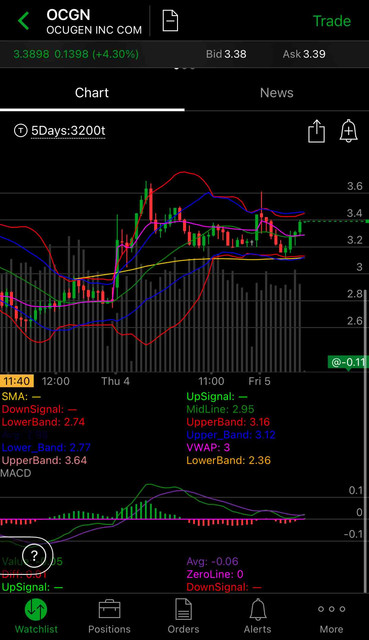Open the Positions tab

click(x=109, y=616)
